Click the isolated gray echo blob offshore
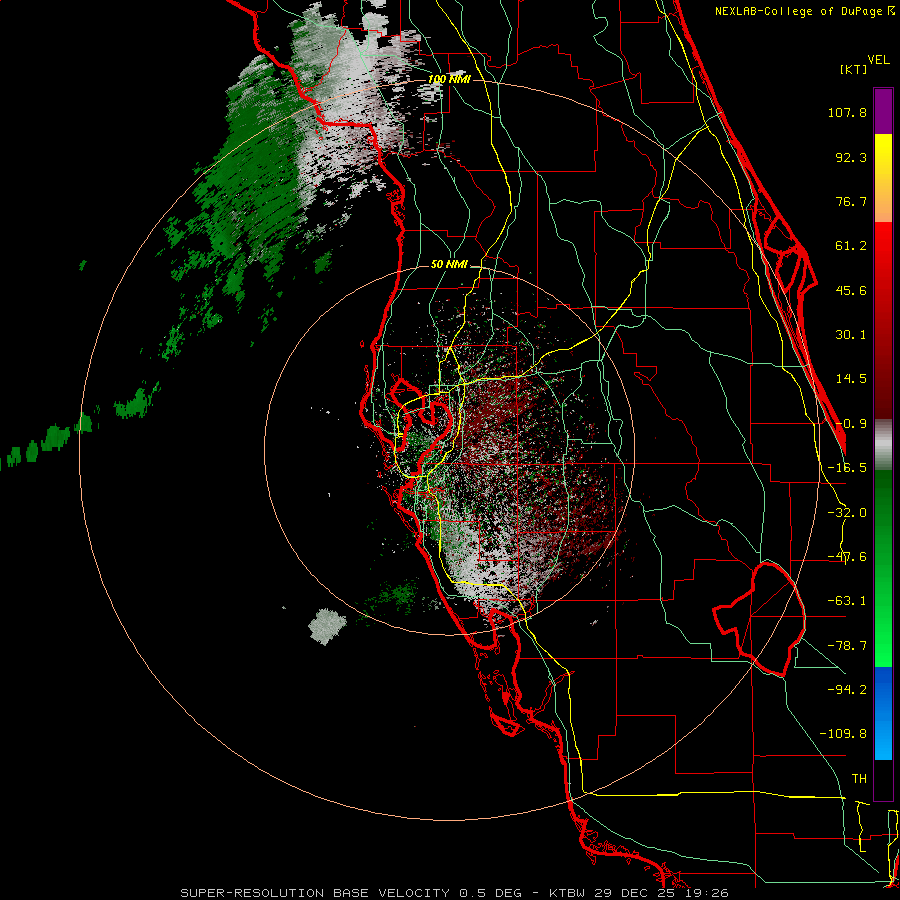900x900 pixels. 328,626
